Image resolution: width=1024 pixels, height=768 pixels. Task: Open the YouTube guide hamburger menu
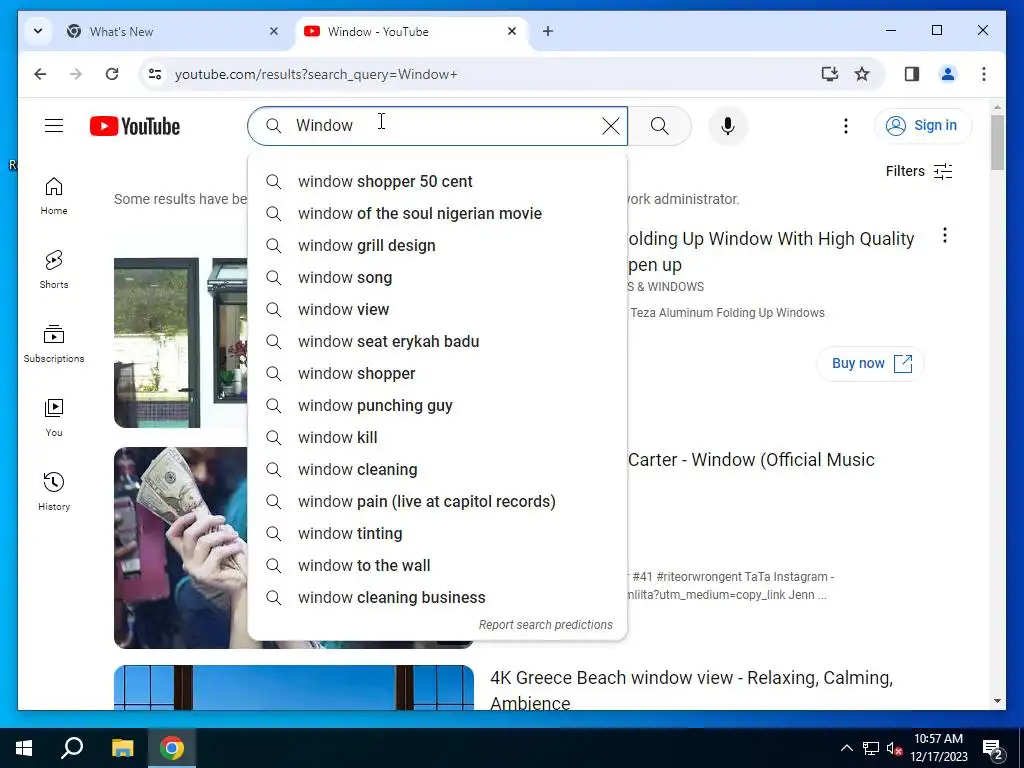tap(54, 125)
